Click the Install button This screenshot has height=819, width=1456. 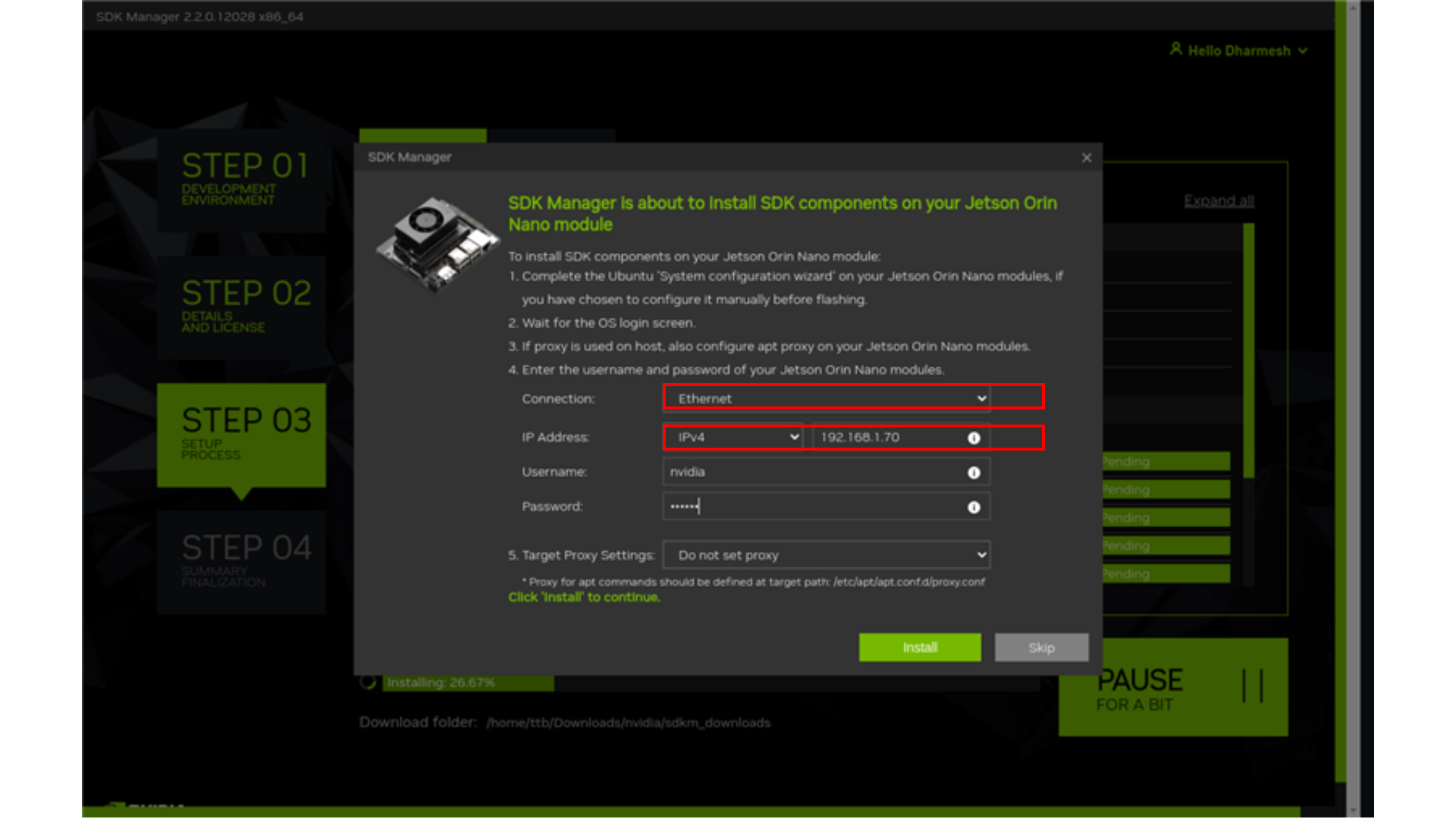(919, 648)
